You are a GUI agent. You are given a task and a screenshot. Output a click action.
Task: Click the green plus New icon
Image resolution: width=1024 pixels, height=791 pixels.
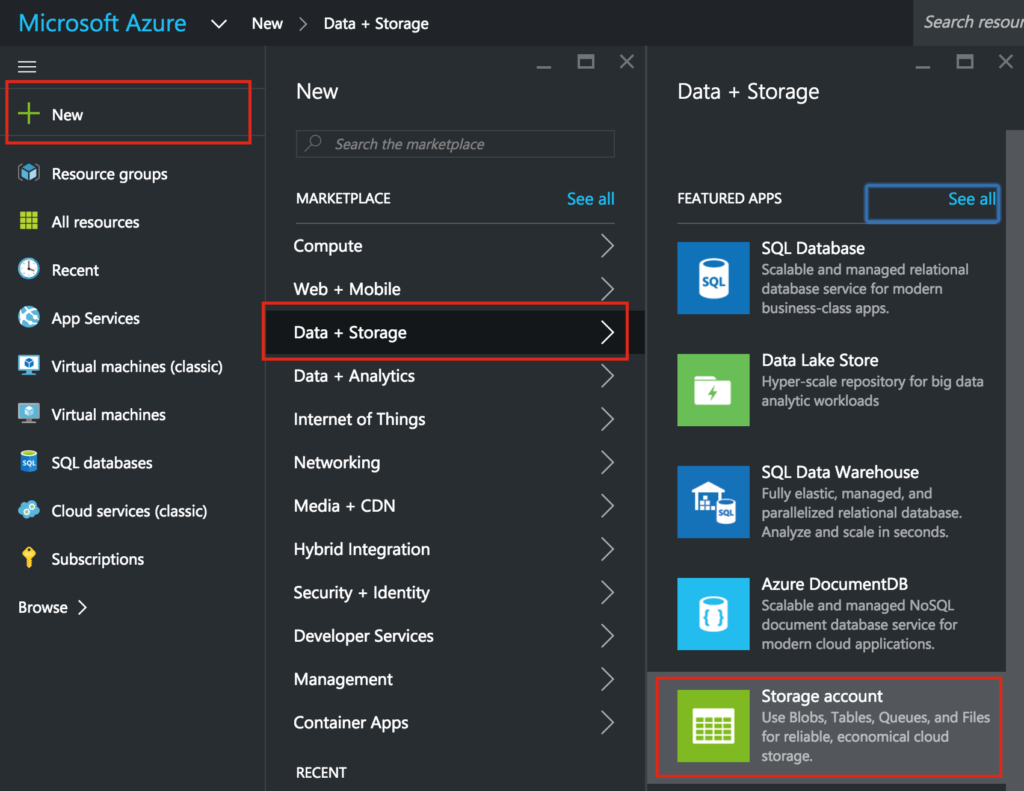tap(29, 113)
